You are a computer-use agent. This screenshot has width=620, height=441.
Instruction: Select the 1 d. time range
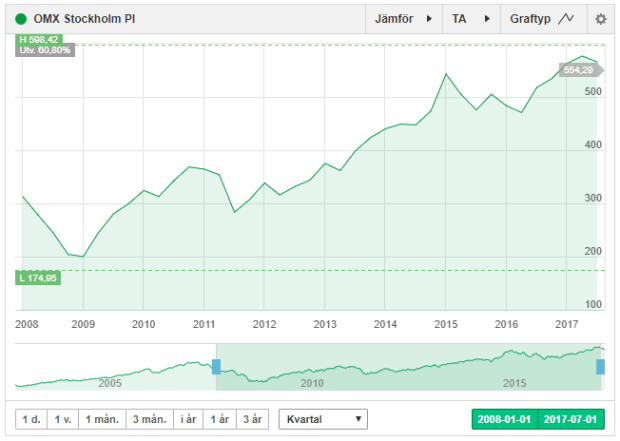point(32,419)
